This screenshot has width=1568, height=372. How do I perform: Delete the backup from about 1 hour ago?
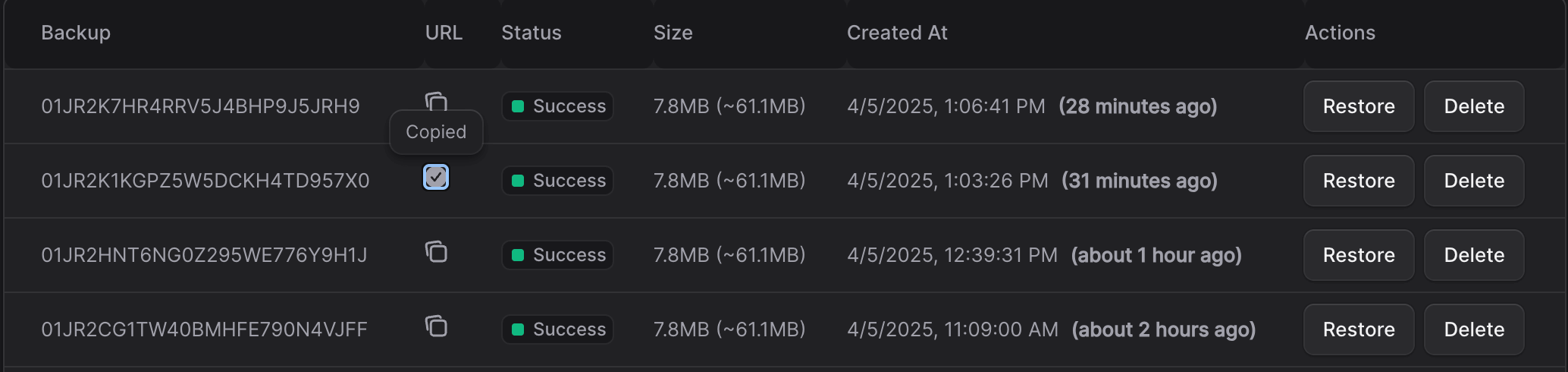click(1473, 255)
